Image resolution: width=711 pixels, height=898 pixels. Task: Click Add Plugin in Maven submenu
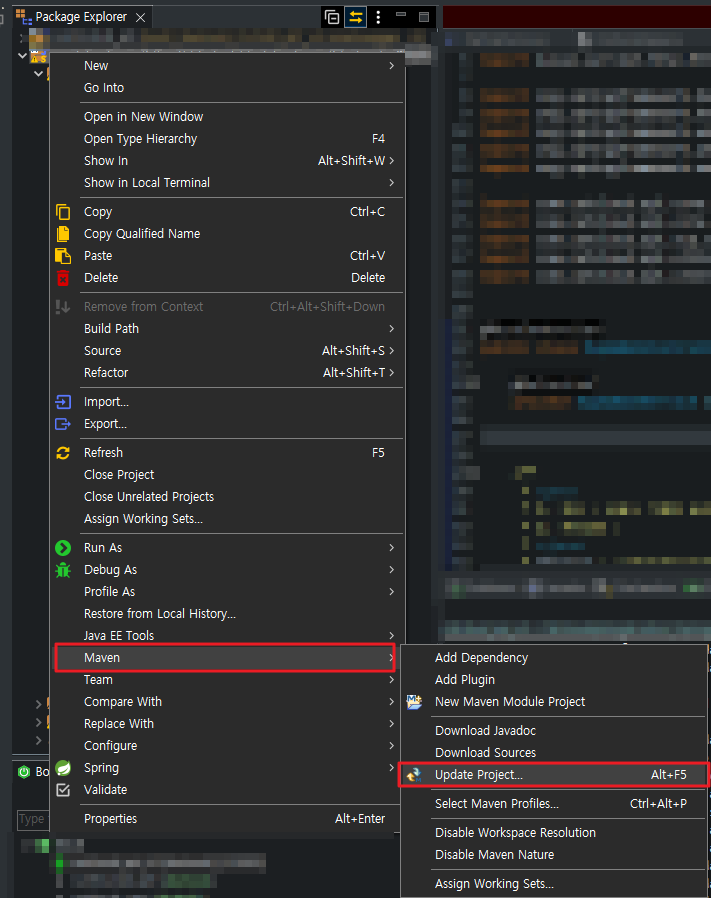(x=553, y=680)
